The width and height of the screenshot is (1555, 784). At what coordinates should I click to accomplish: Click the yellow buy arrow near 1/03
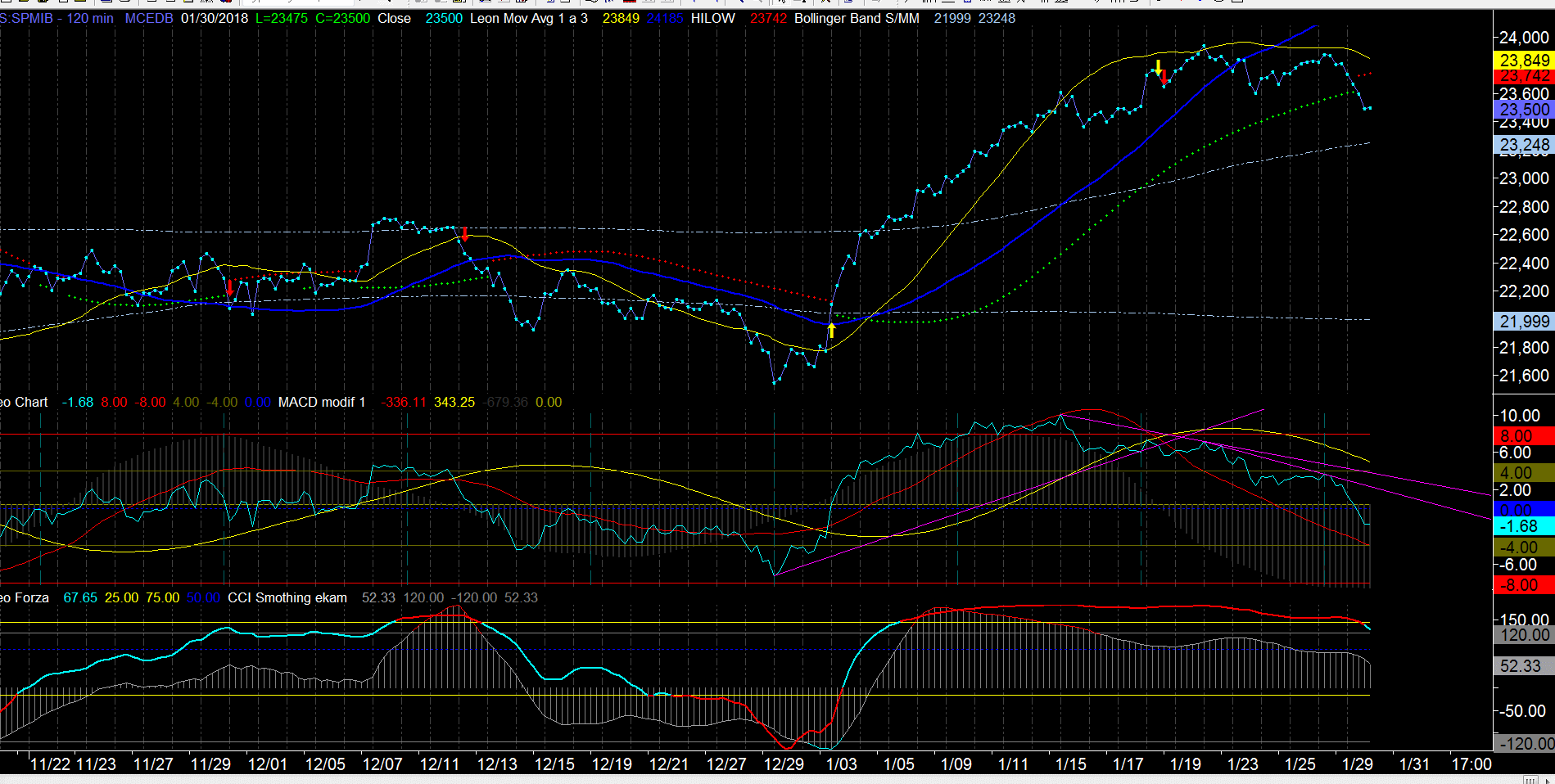[831, 330]
